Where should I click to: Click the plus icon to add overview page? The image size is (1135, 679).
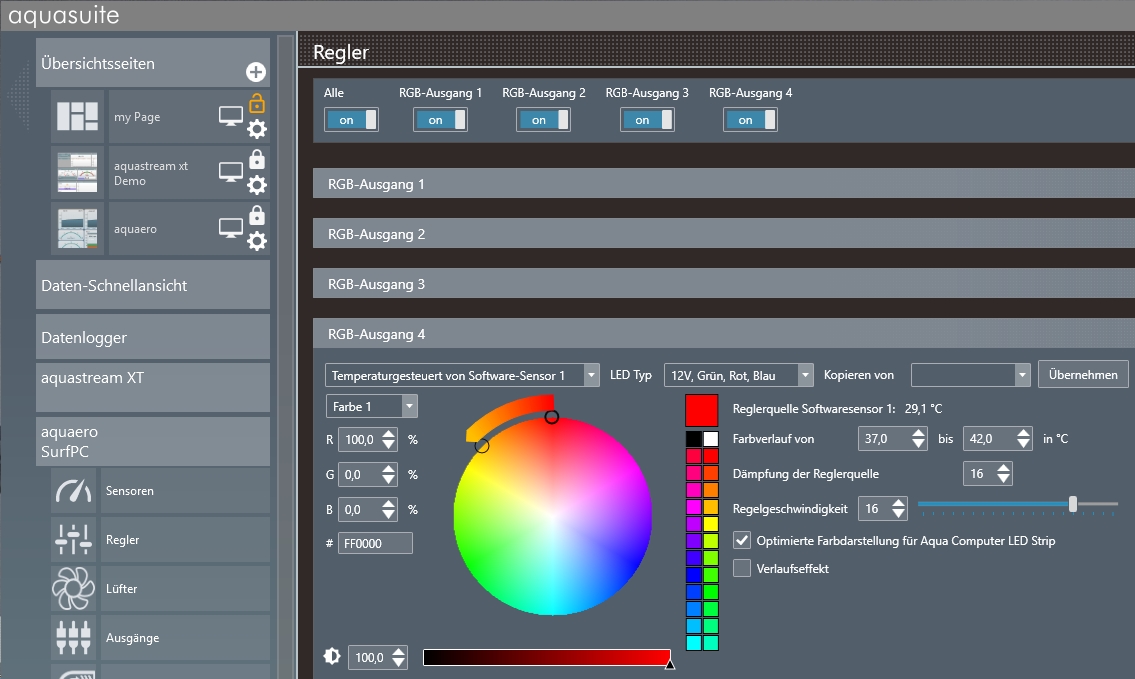(256, 72)
